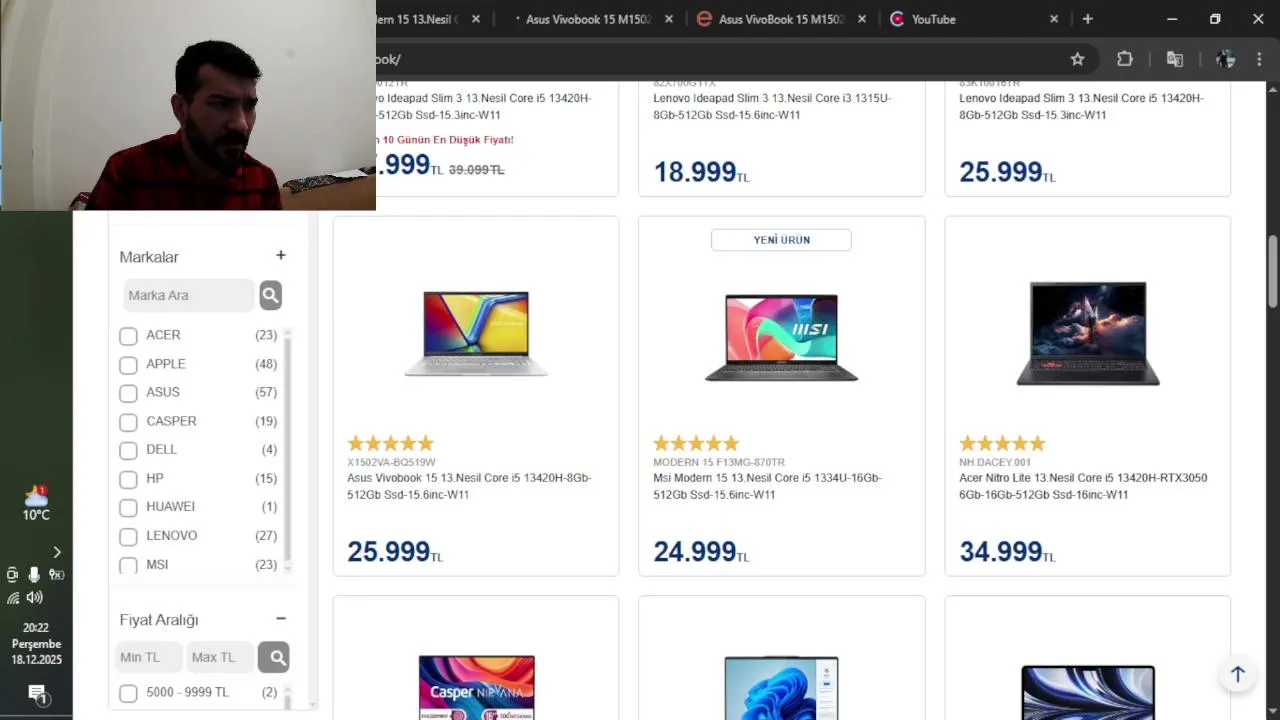
Task: Open the browser extensions puzzle icon
Action: pyautogui.click(x=1125, y=59)
